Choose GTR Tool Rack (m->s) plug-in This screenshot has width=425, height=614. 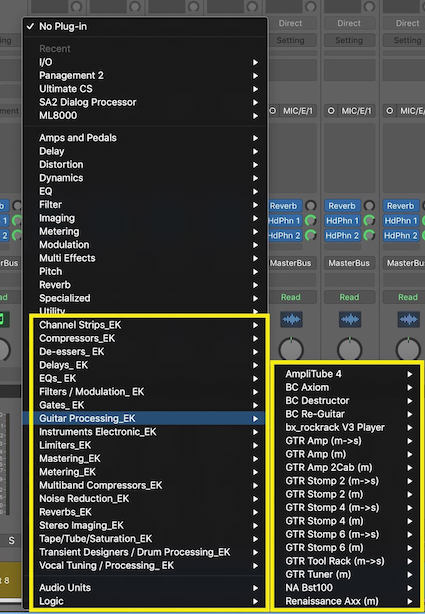(347, 561)
